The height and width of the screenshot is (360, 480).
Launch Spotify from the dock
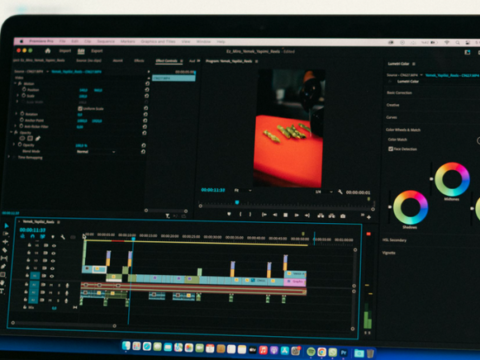pyautogui.click(x=311, y=352)
